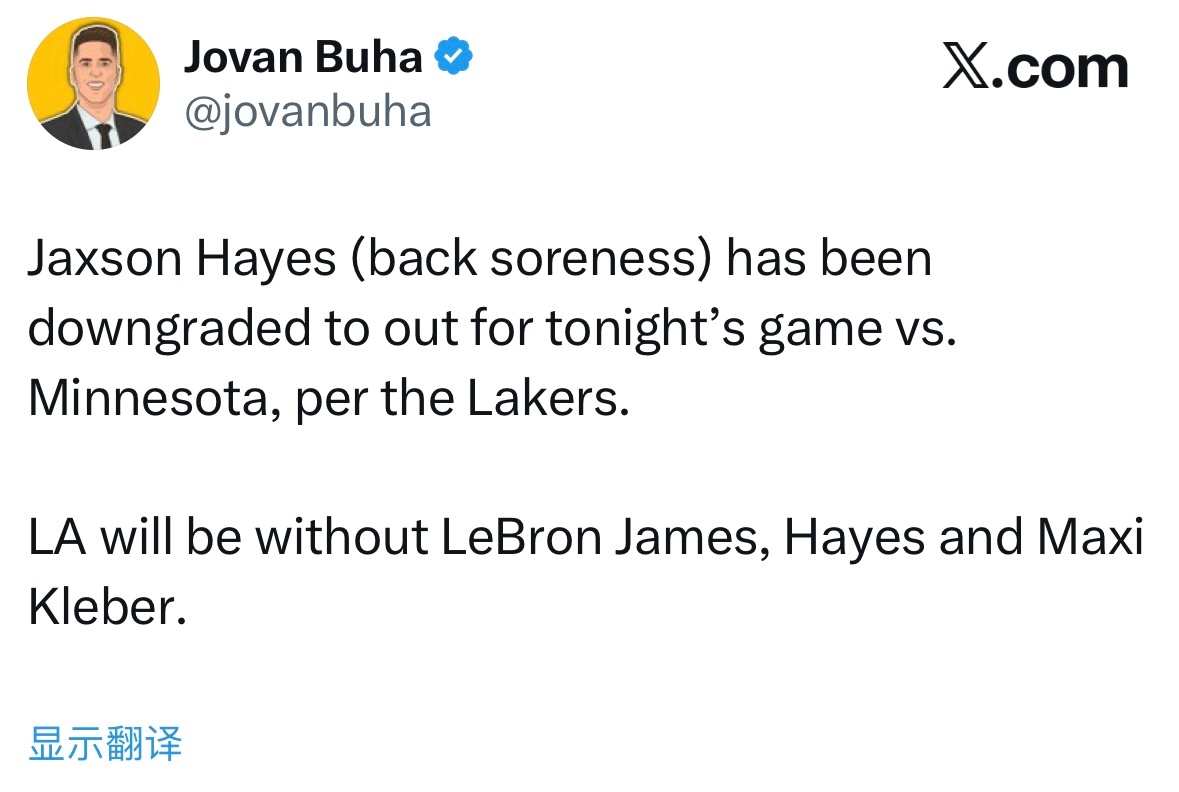This screenshot has width=1179, height=792.
Task: Click the blue verified badge
Action: [x=455, y=58]
